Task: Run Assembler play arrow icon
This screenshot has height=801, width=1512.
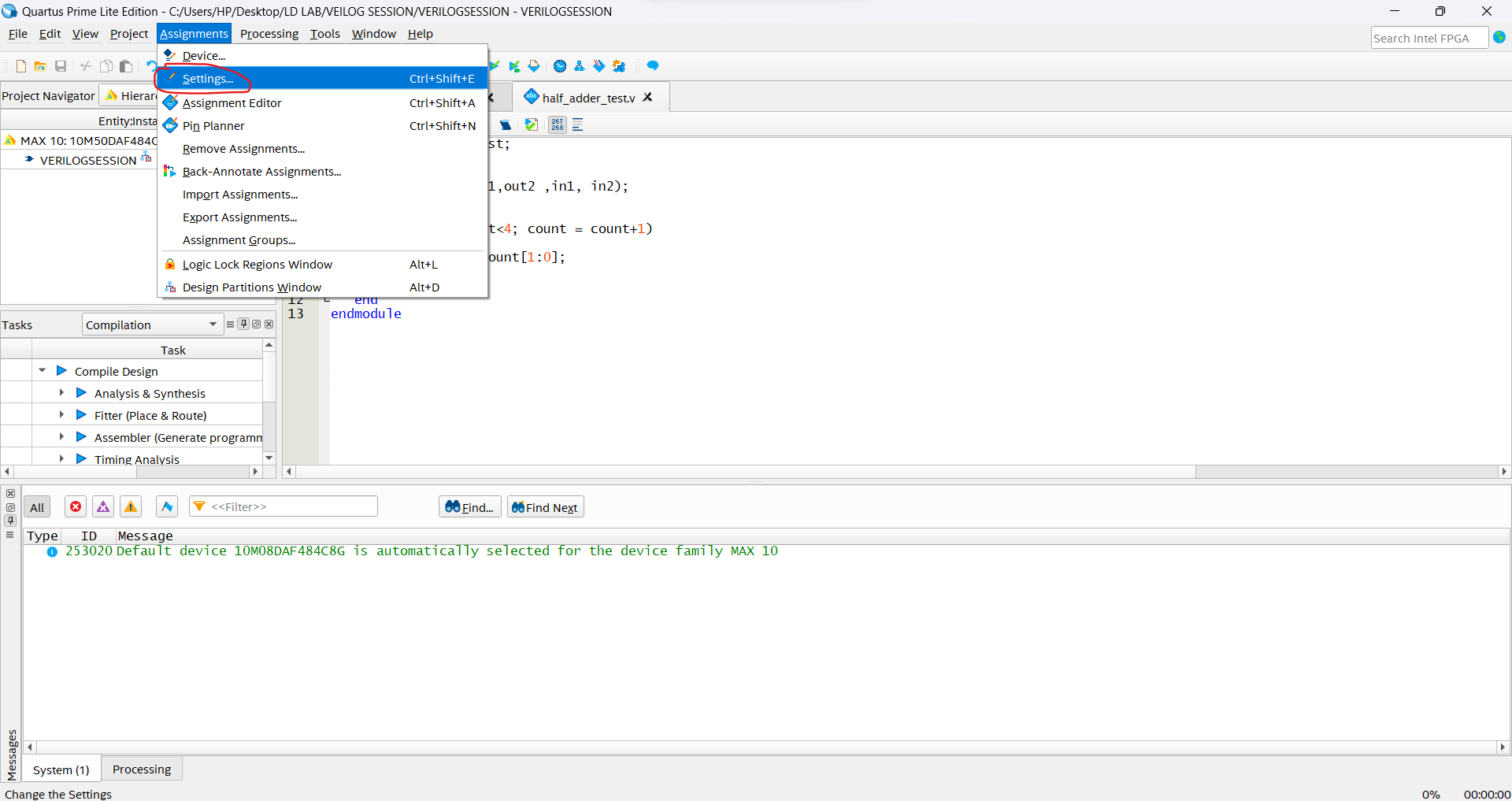Action: pyautogui.click(x=81, y=436)
